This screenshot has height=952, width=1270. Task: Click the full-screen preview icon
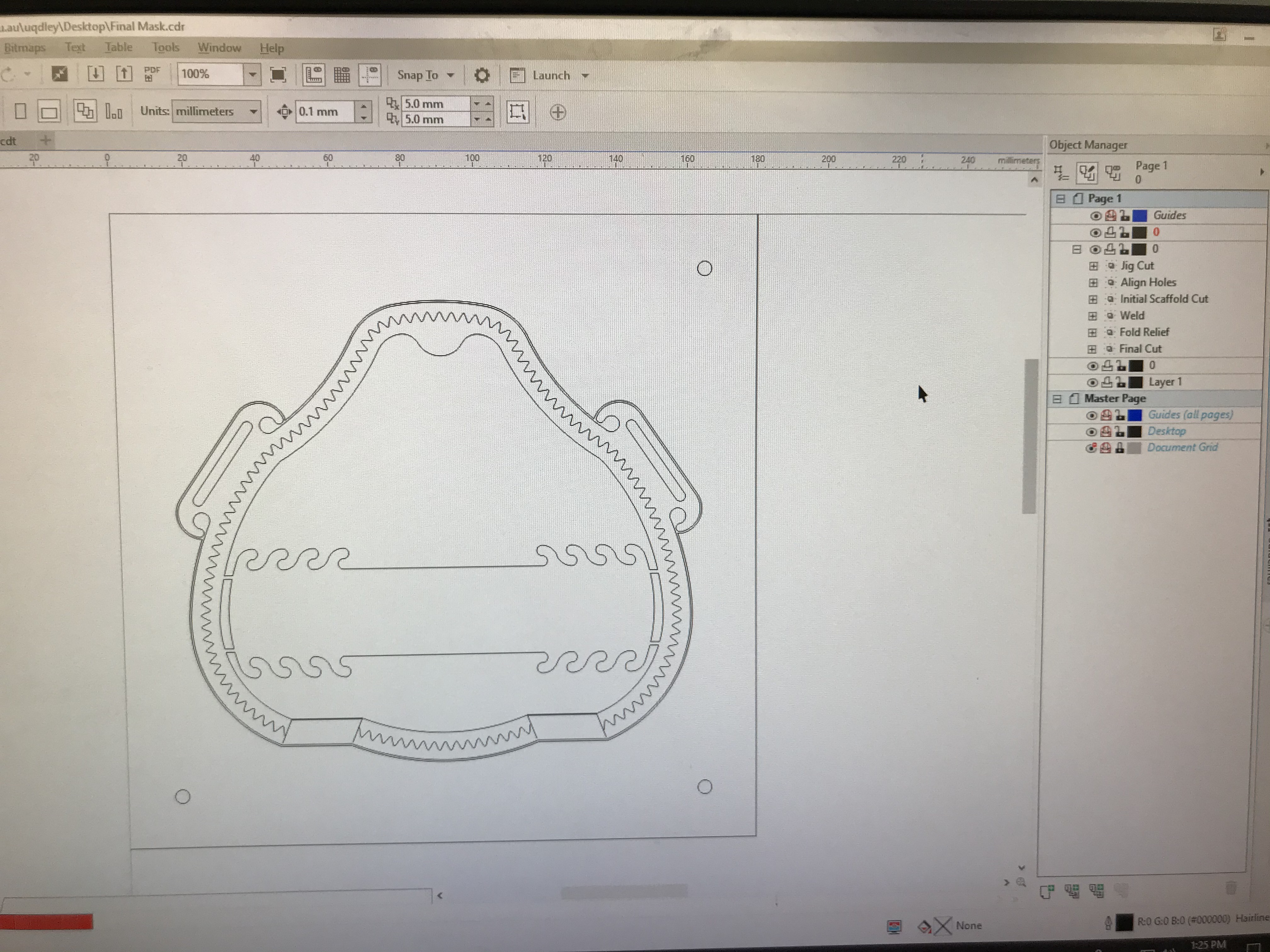[x=278, y=75]
